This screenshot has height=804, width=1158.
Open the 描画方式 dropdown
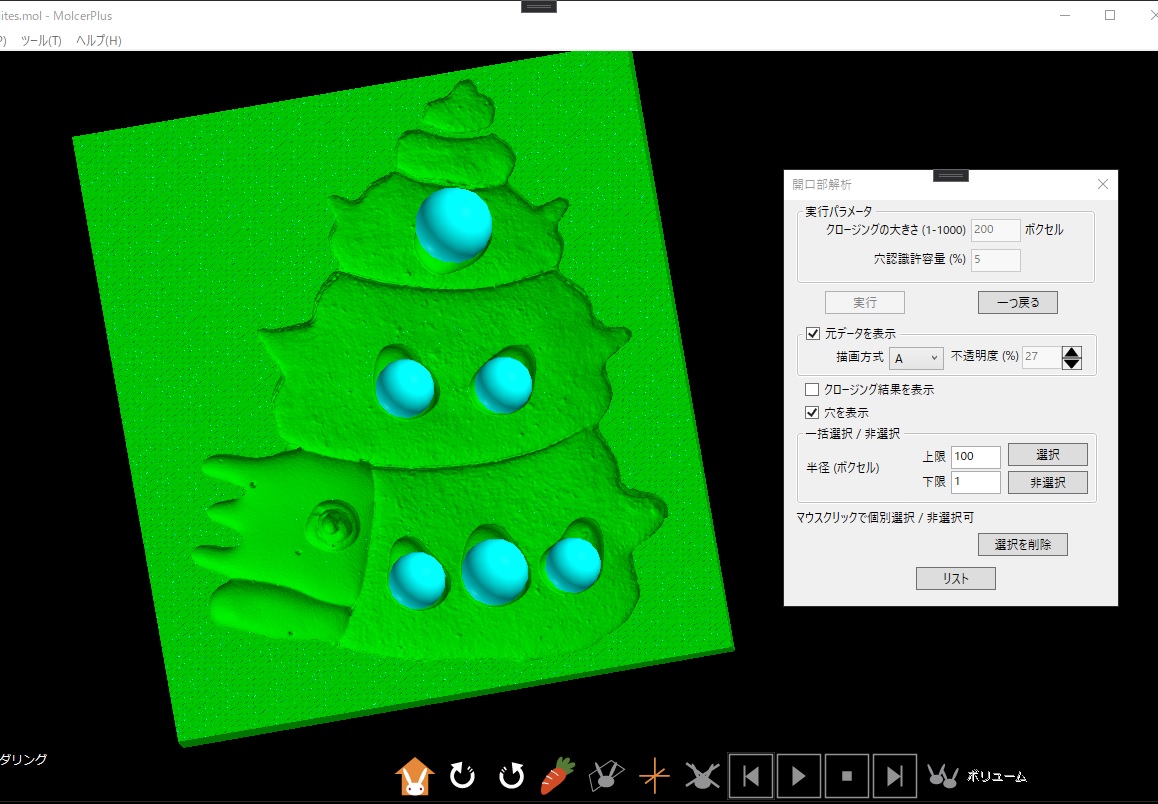[917, 358]
